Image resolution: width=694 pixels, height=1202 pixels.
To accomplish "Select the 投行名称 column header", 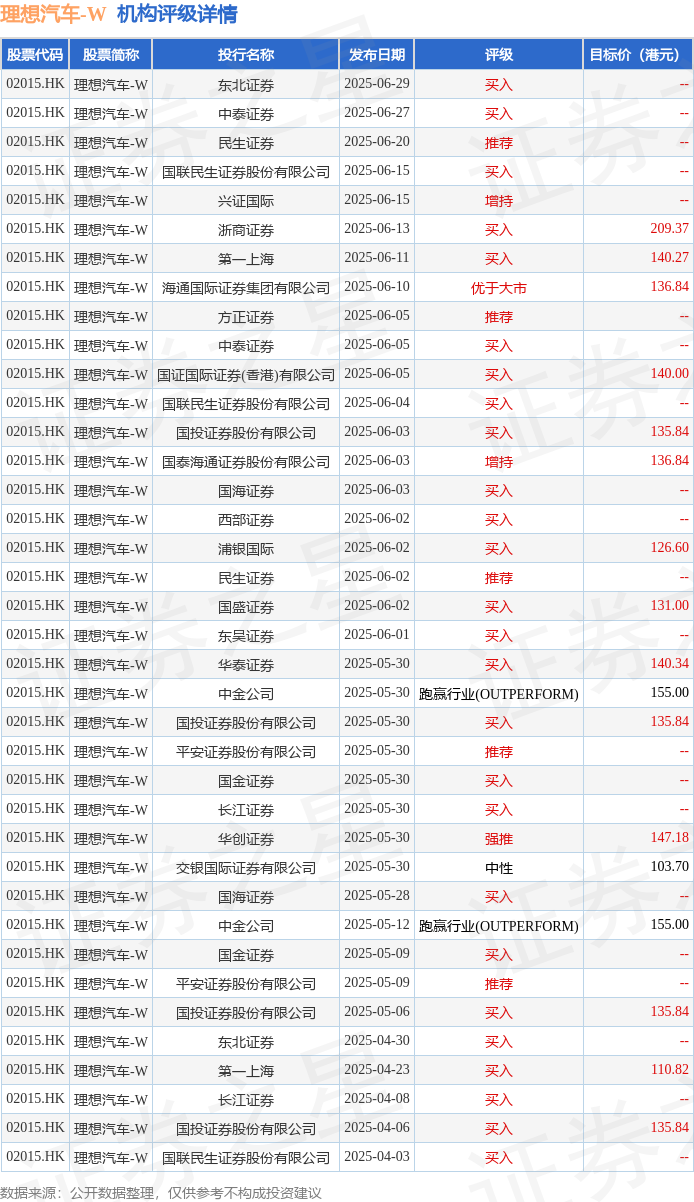I will [x=246, y=55].
